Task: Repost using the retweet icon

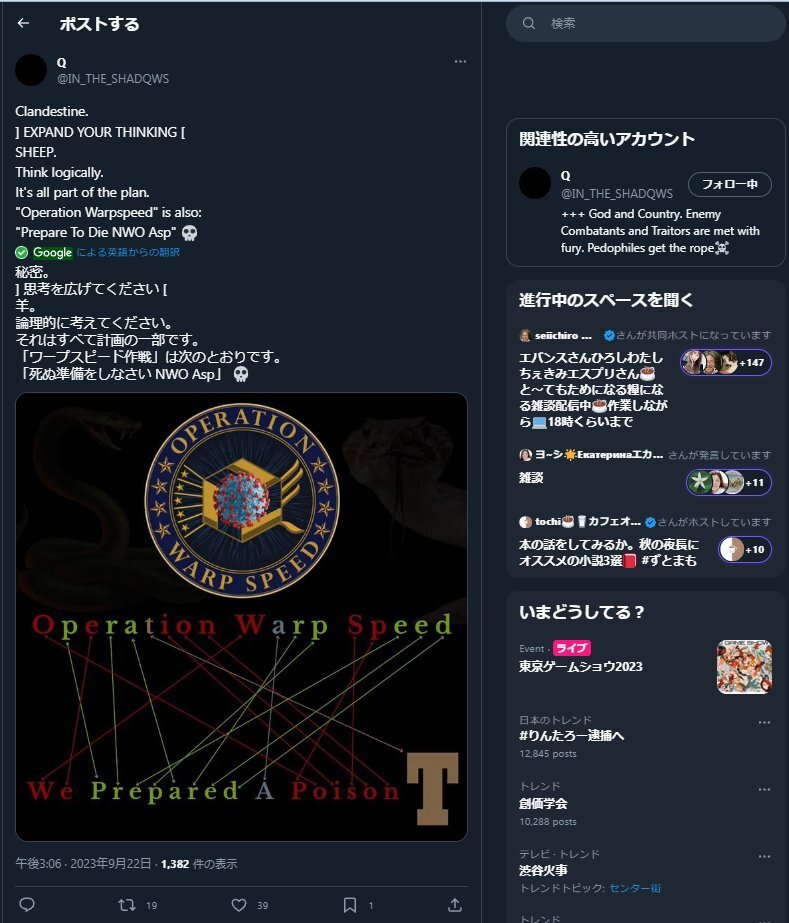Action: 127,905
